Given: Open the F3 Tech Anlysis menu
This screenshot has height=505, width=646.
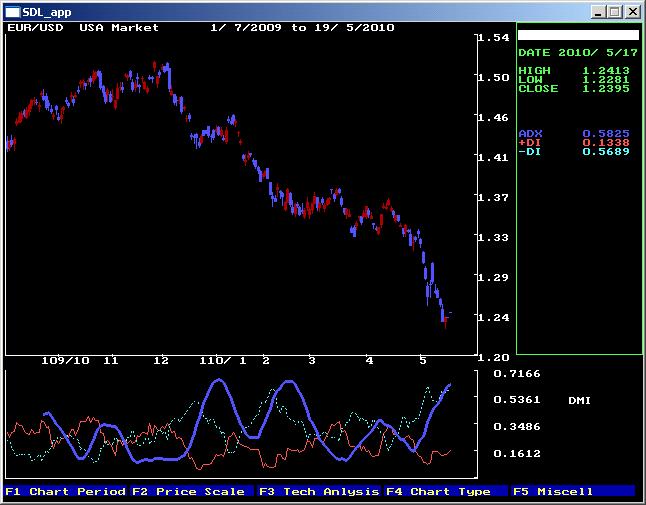Looking at the screenshot, I should 319,491.
